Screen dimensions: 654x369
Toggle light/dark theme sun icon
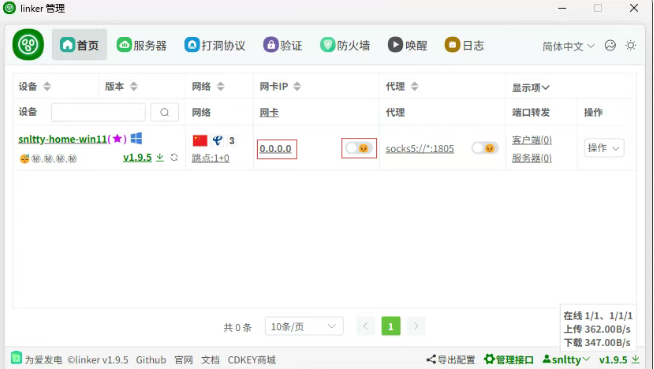(x=631, y=45)
